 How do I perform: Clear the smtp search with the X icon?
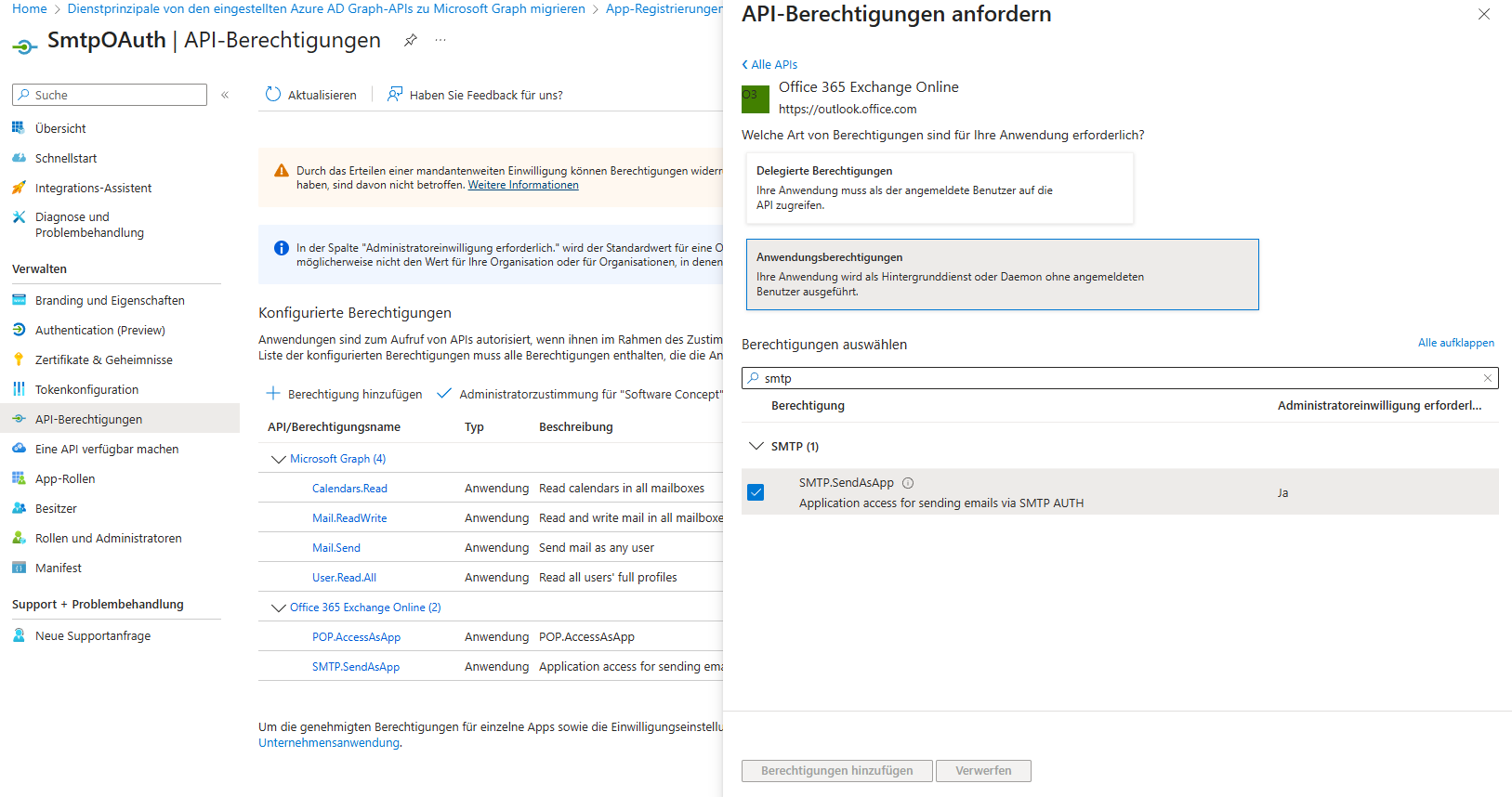pyautogui.click(x=1487, y=378)
